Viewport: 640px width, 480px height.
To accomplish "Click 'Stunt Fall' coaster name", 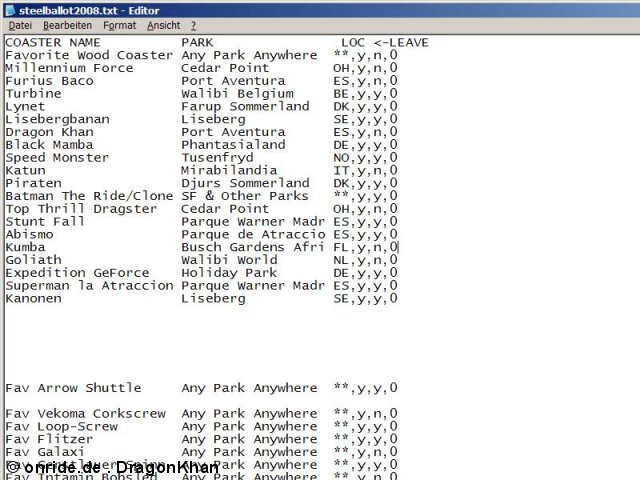I will [45, 222].
